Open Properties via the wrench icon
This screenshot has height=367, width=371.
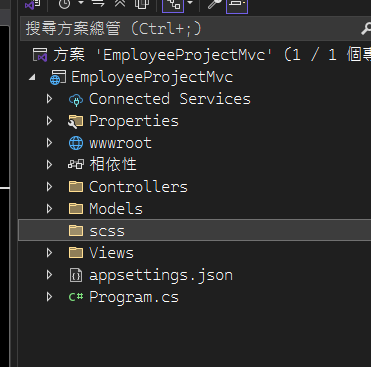[214, 4]
